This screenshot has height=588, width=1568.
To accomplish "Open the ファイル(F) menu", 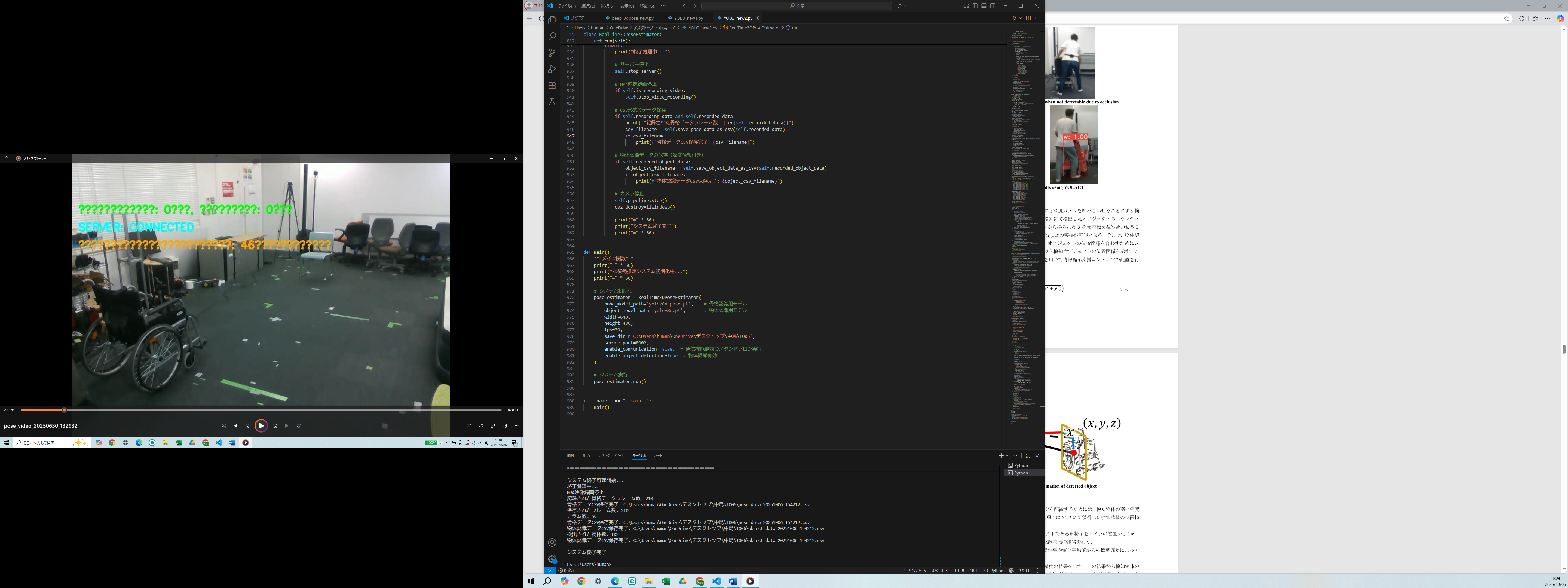I will click(567, 6).
